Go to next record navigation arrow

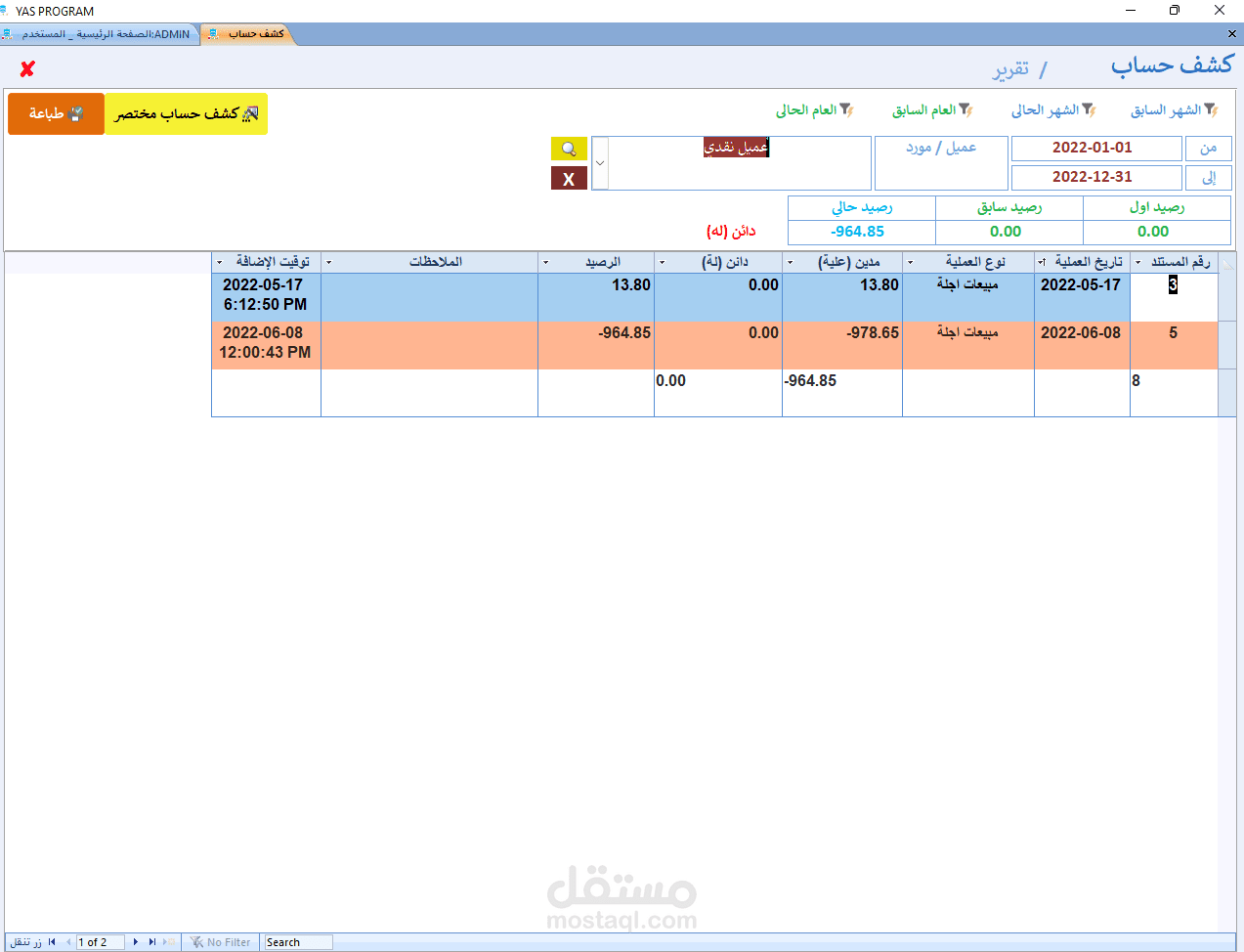[136, 942]
